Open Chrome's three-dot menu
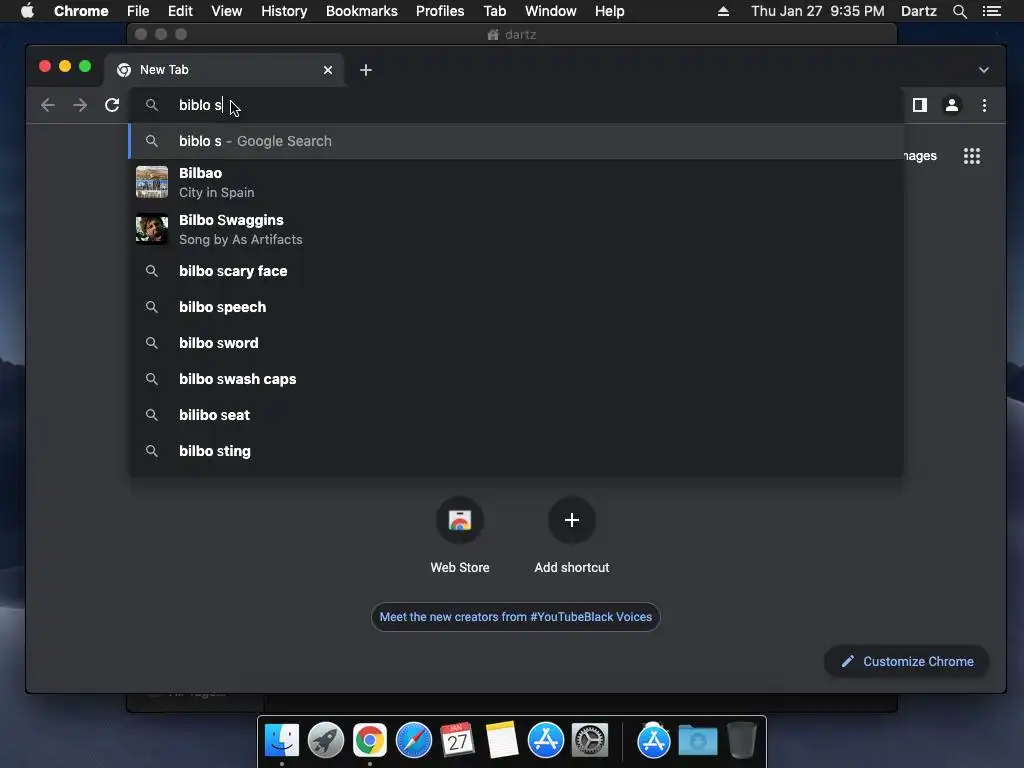Screen dimensions: 1024x768 (984, 105)
